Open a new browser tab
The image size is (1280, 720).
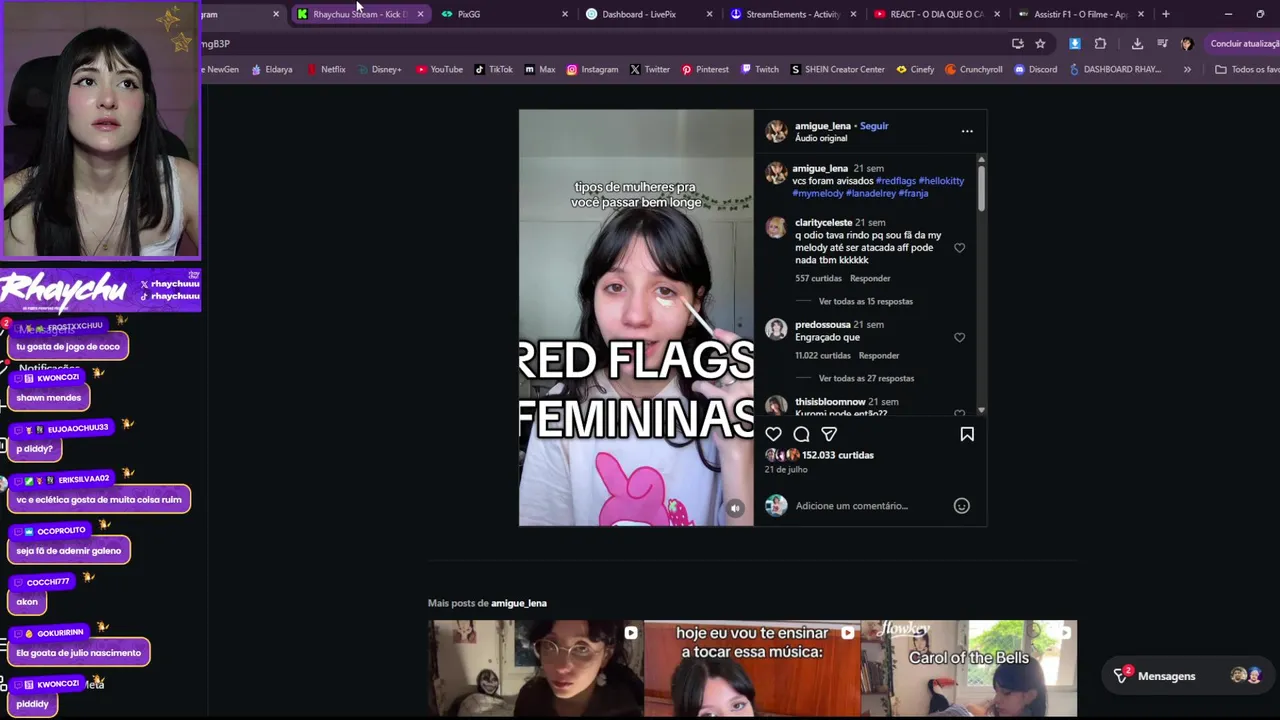(1166, 14)
